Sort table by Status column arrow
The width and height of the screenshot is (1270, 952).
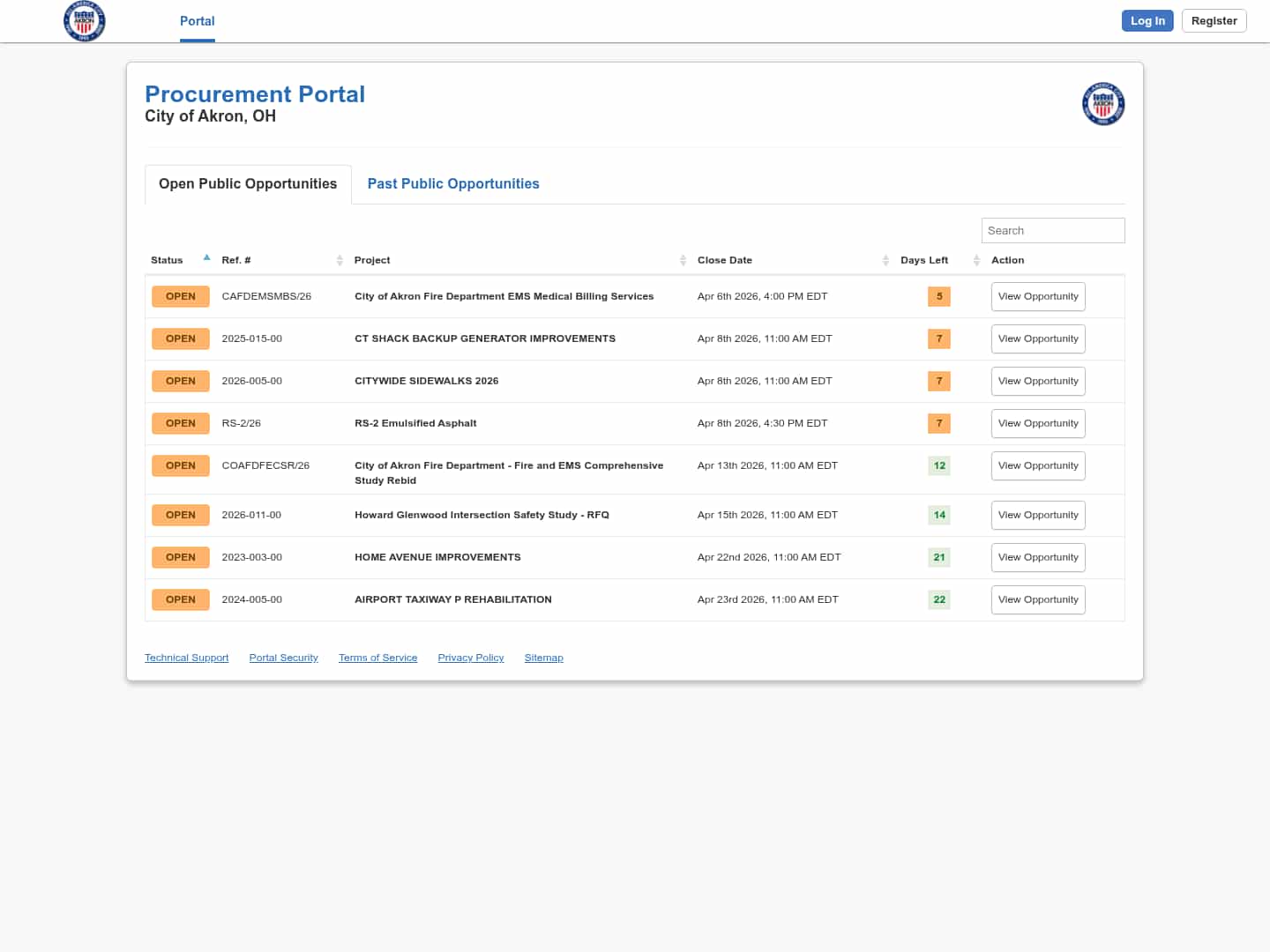206,258
